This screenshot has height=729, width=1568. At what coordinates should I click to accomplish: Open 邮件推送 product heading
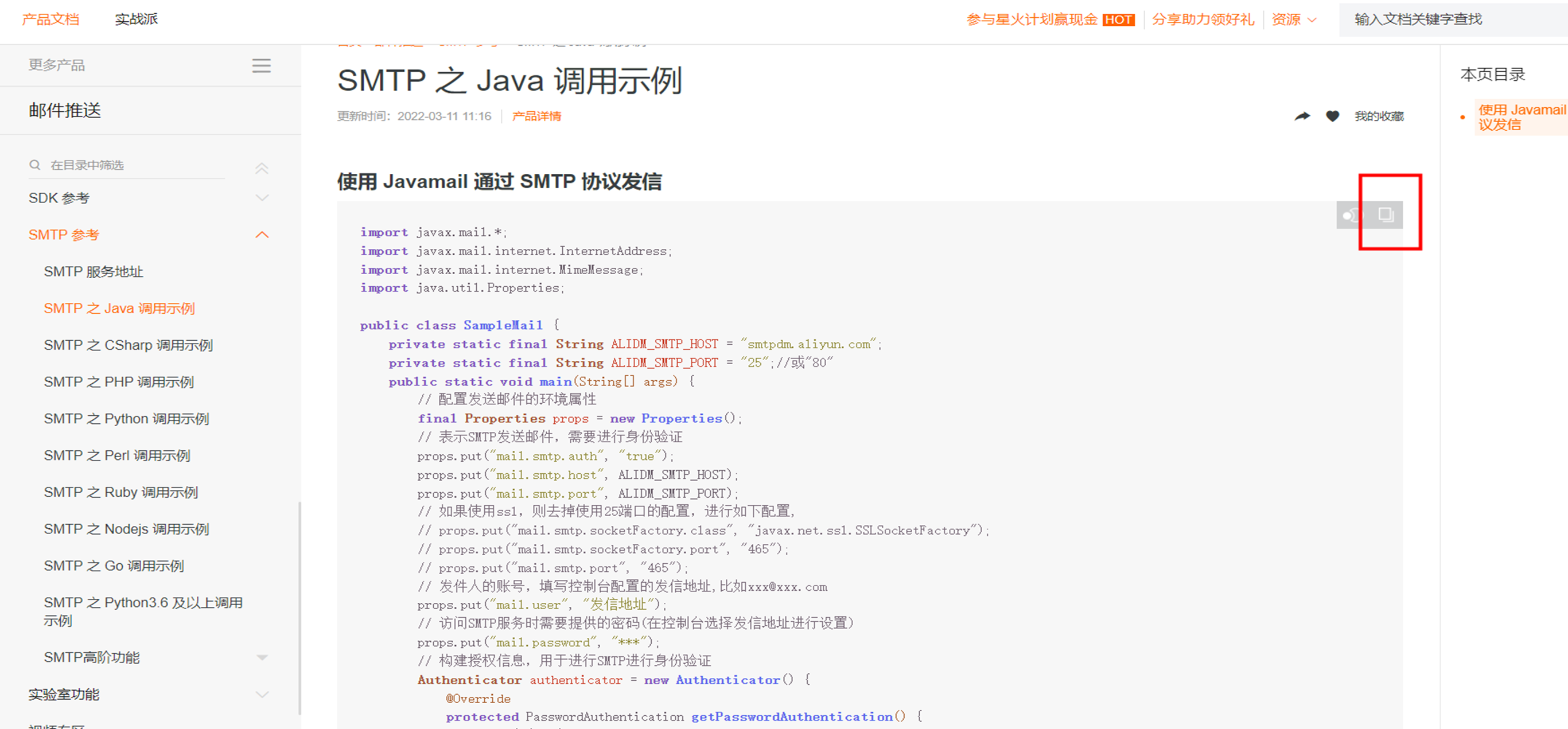click(64, 111)
